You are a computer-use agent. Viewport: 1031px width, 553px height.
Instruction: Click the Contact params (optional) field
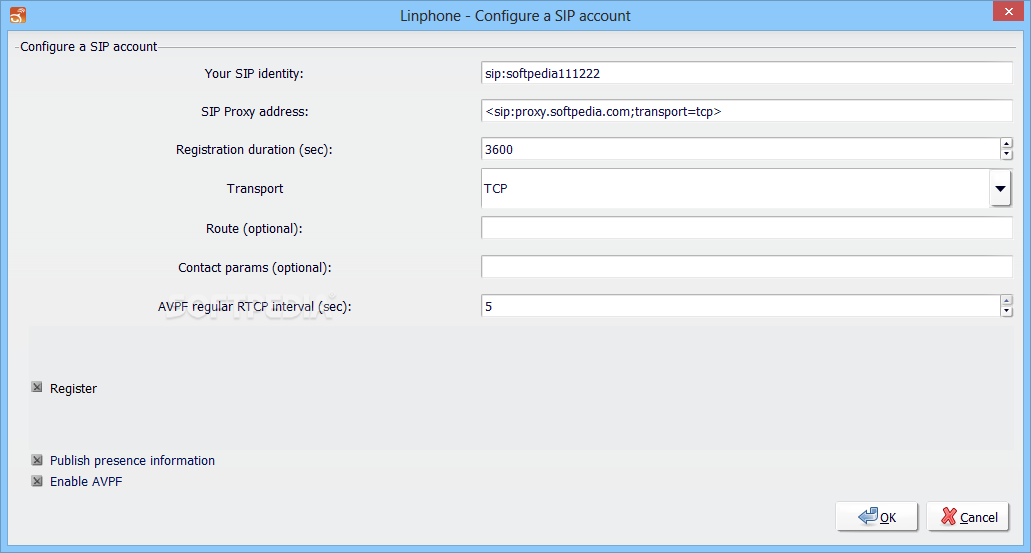(x=746, y=267)
